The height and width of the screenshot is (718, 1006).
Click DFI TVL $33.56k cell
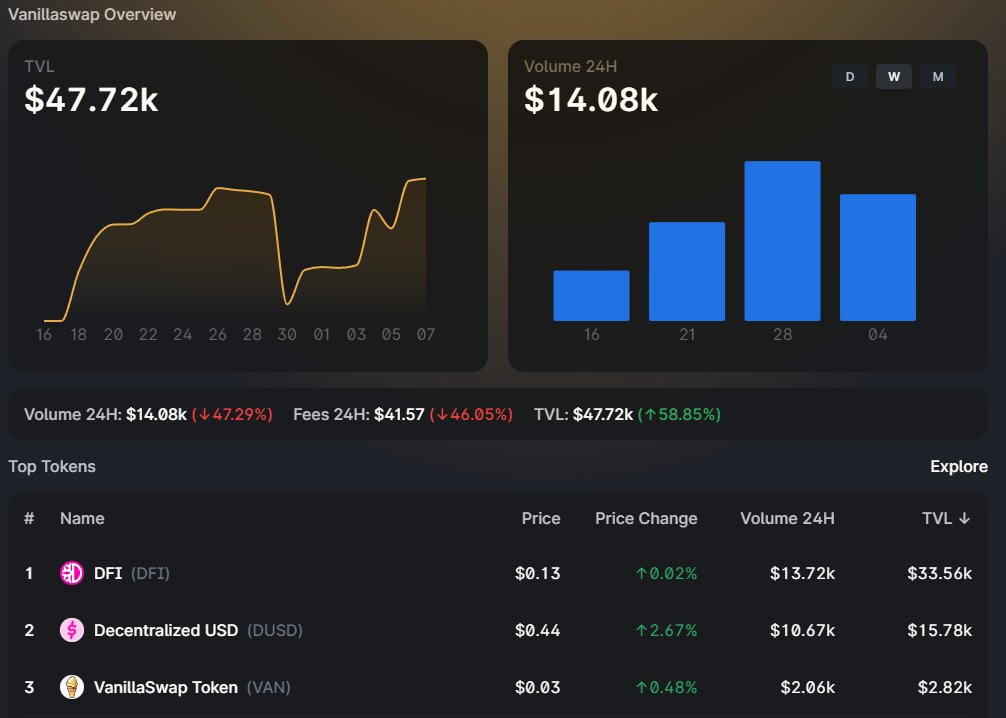(939, 573)
